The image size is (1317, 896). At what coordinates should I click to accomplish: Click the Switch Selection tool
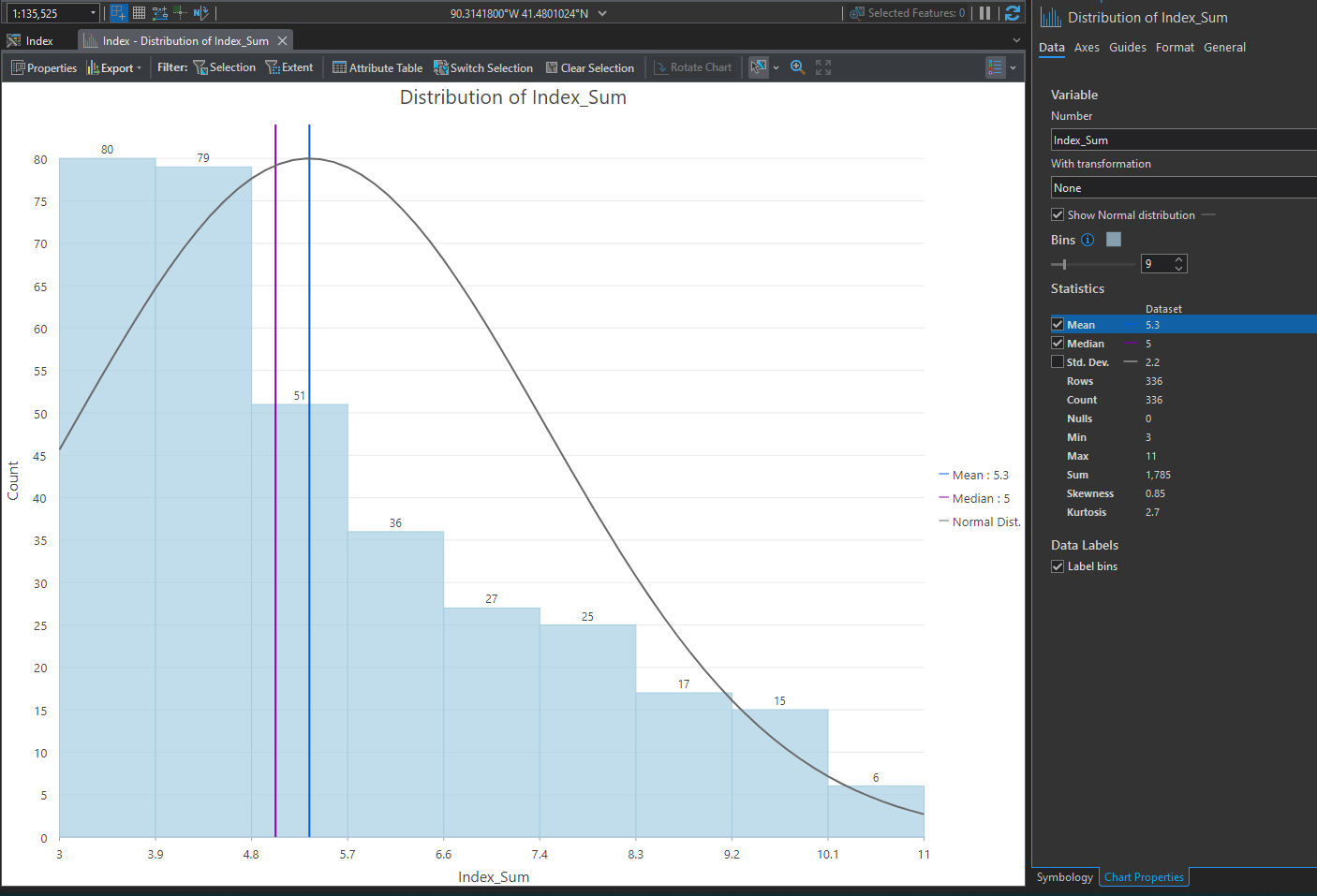(x=483, y=67)
